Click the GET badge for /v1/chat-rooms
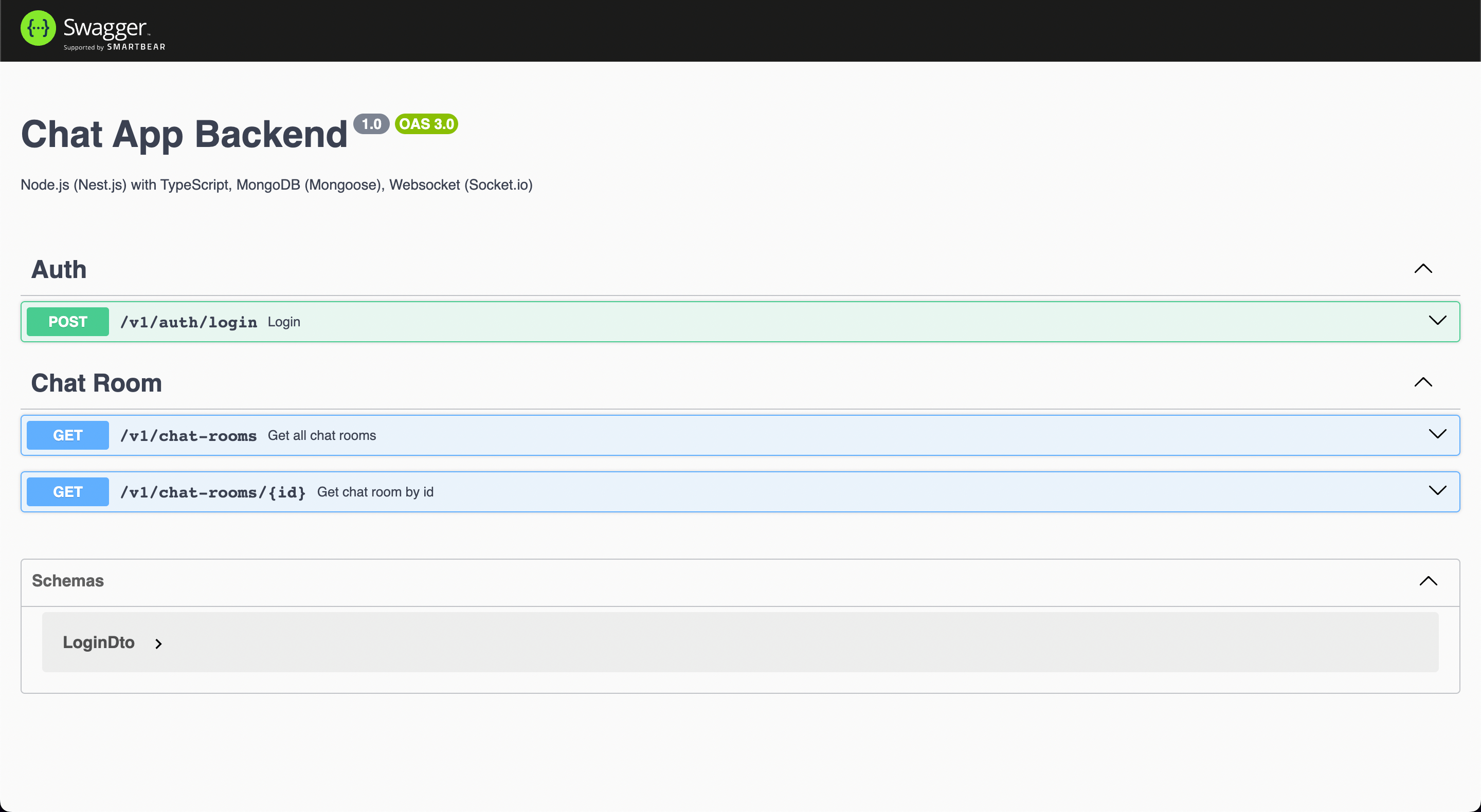 click(x=68, y=436)
